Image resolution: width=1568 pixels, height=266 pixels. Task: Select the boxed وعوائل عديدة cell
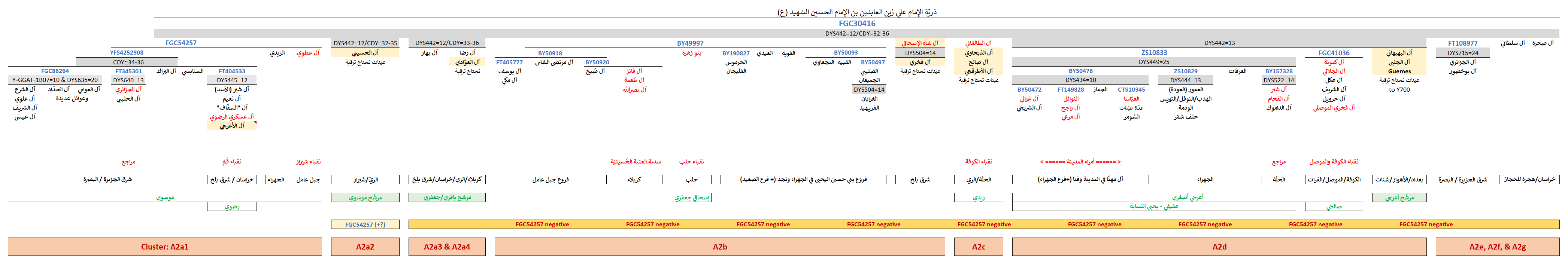72,99
